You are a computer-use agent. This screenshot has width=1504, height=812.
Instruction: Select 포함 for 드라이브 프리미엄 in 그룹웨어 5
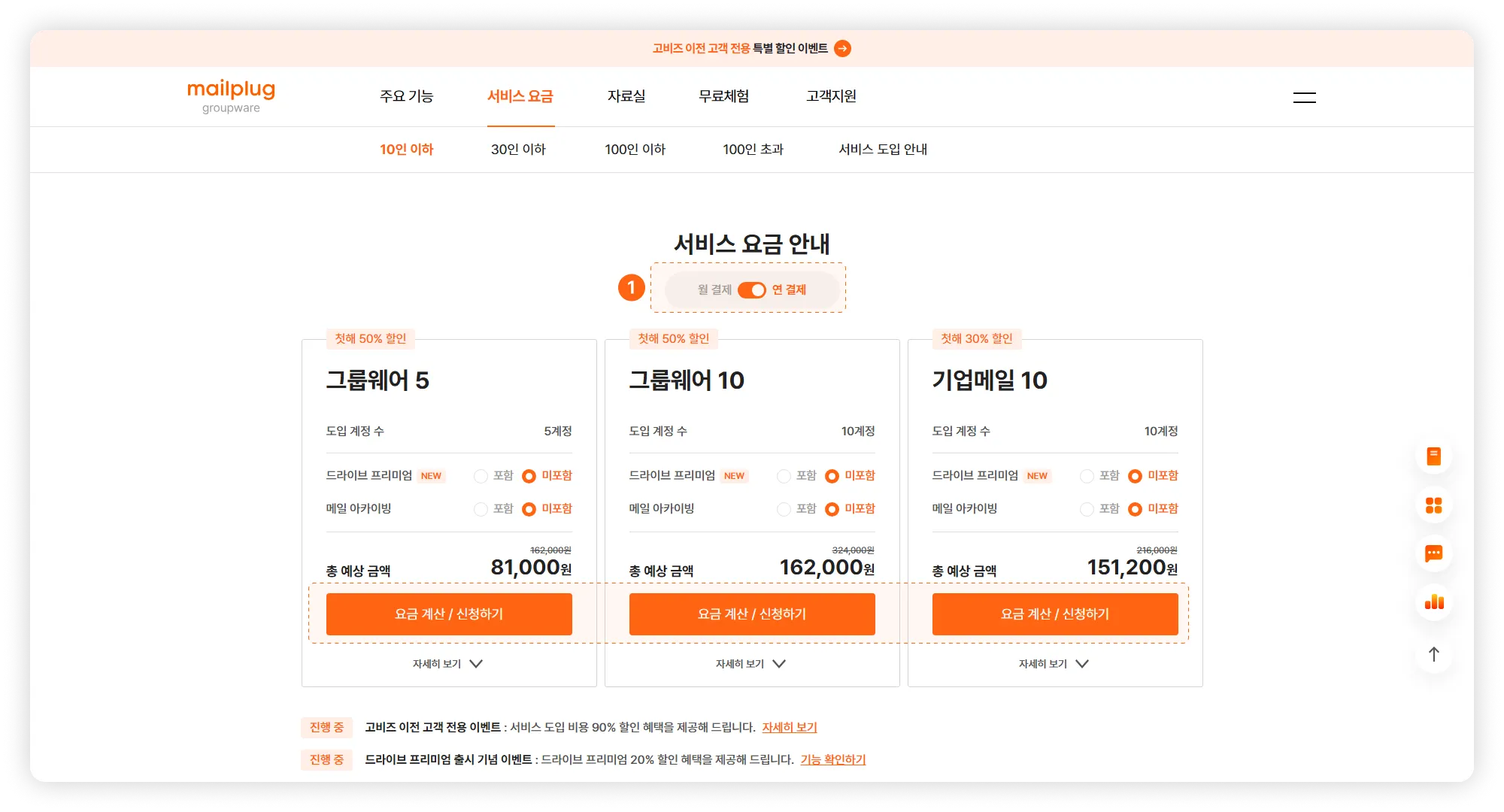[x=481, y=476]
